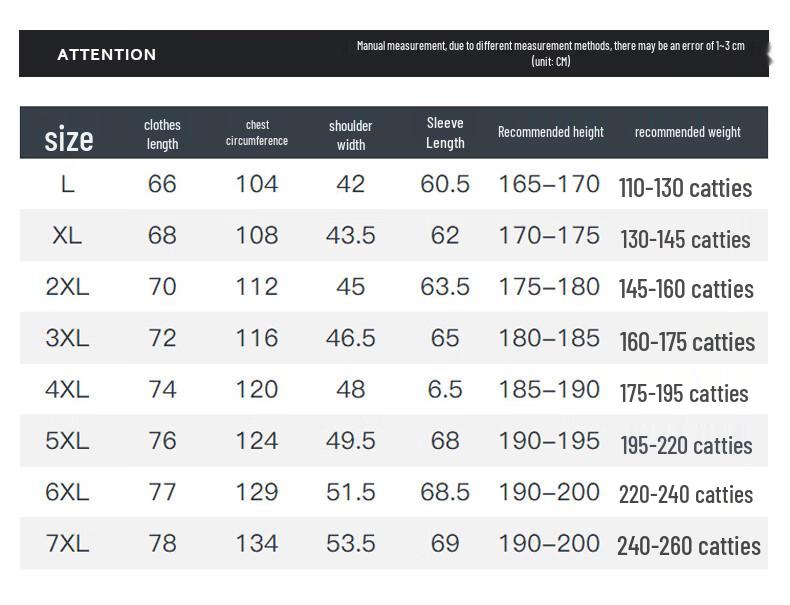
Task: Click the 'size' column header
Action: pyautogui.click(x=69, y=139)
